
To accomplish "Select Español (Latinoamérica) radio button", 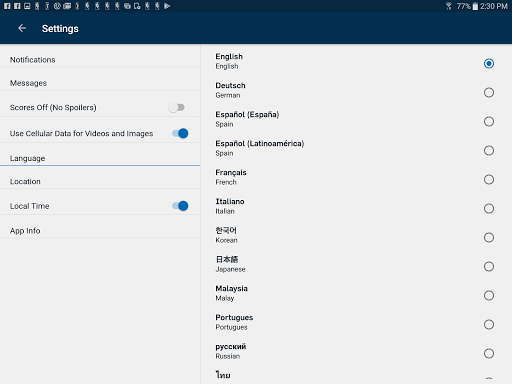I will click(x=489, y=150).
